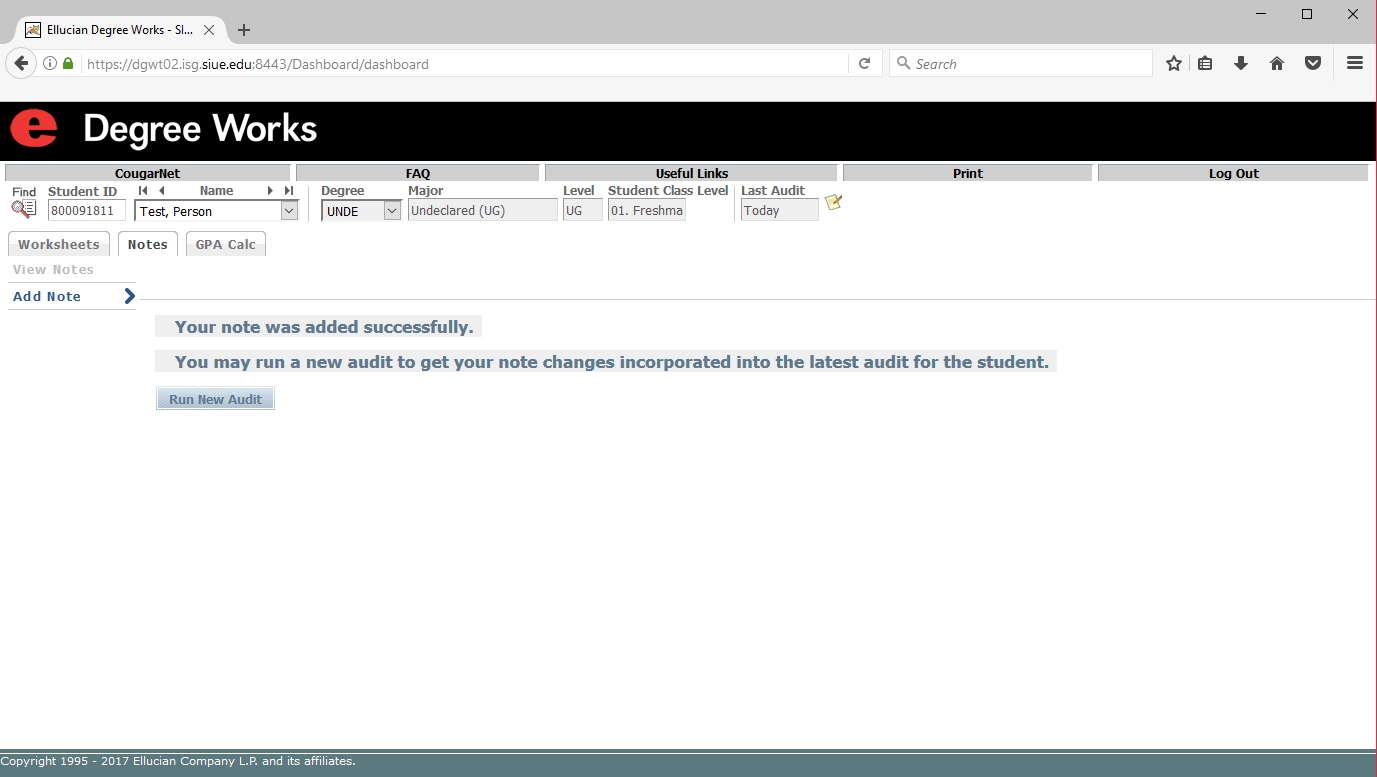Expand the Degree dropdown showing UNDE
The width and height of the screenshot is (1377, 777).
point(391,211)
